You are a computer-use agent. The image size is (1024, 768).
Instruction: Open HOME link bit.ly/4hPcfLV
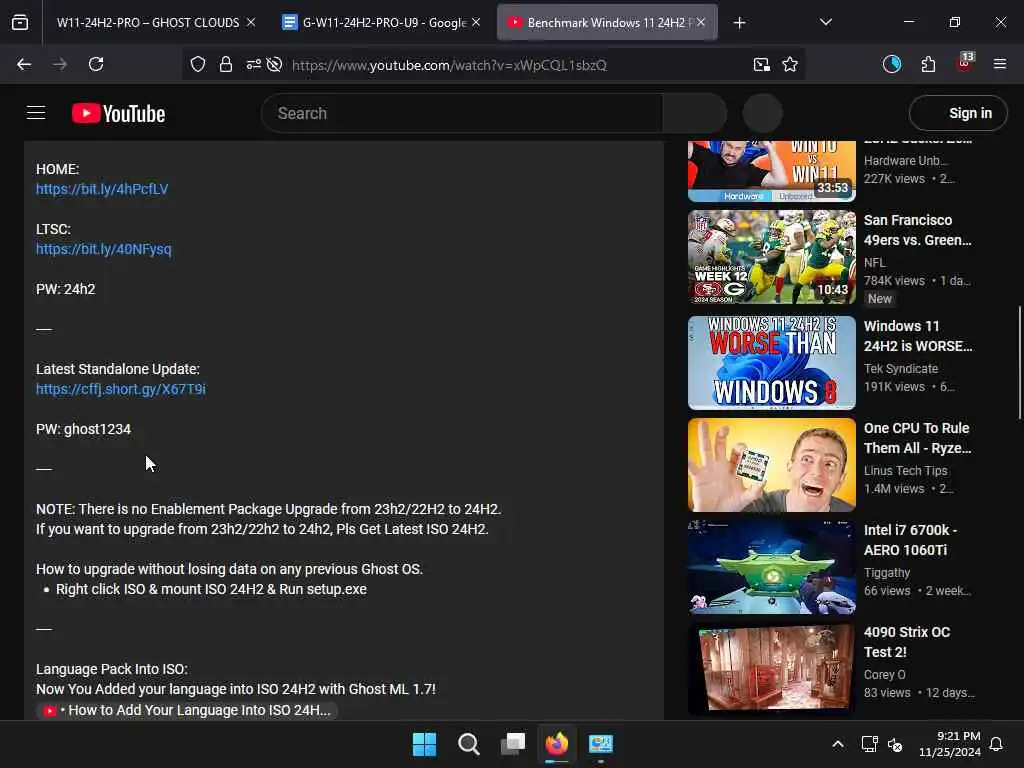click(102, 189)
